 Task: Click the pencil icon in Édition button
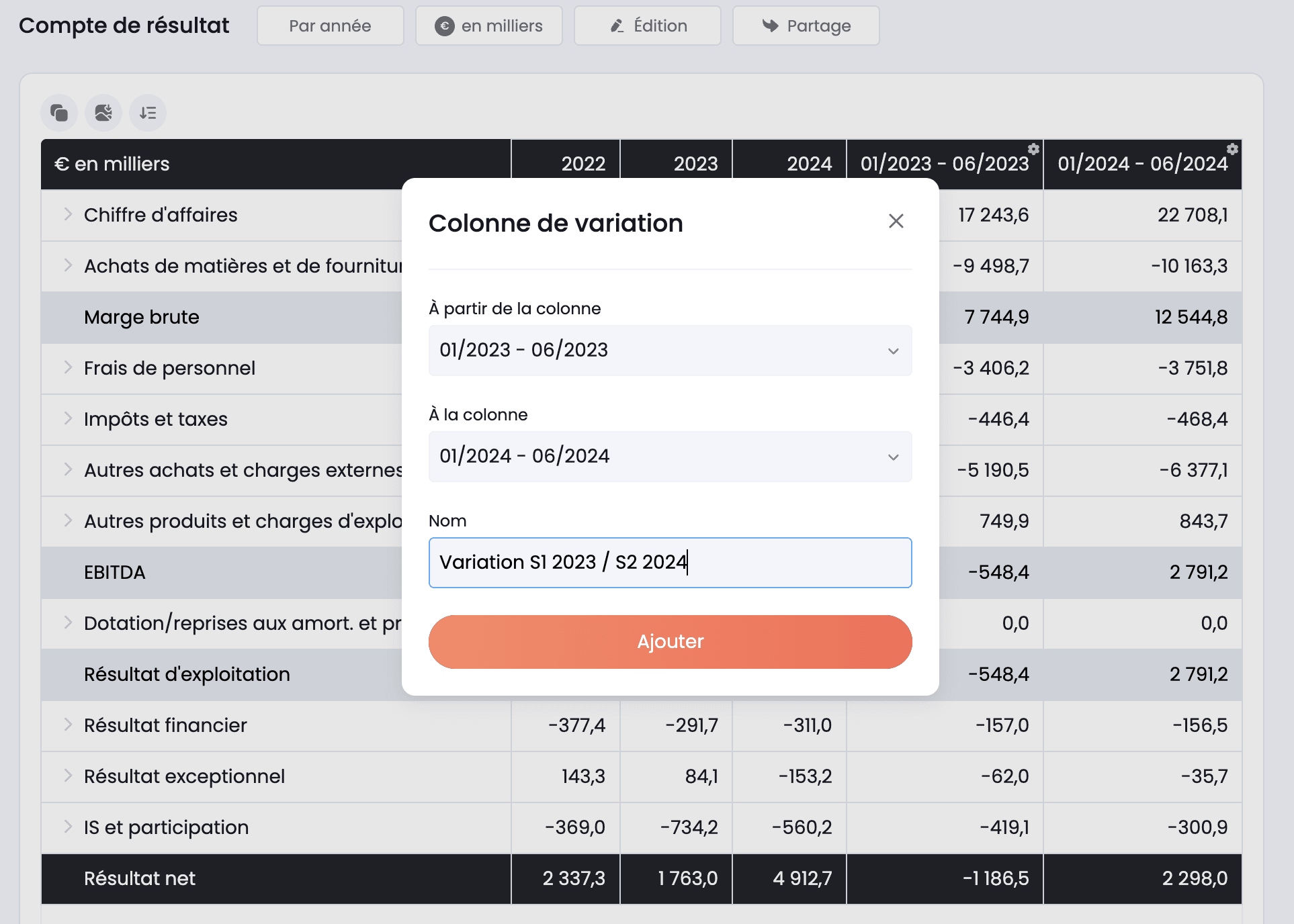(x=617, y=26)
